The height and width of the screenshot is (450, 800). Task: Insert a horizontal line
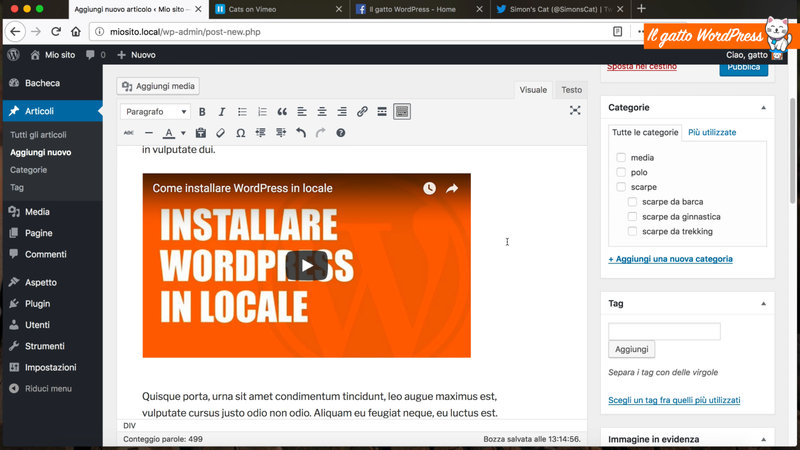pos(148,133)
